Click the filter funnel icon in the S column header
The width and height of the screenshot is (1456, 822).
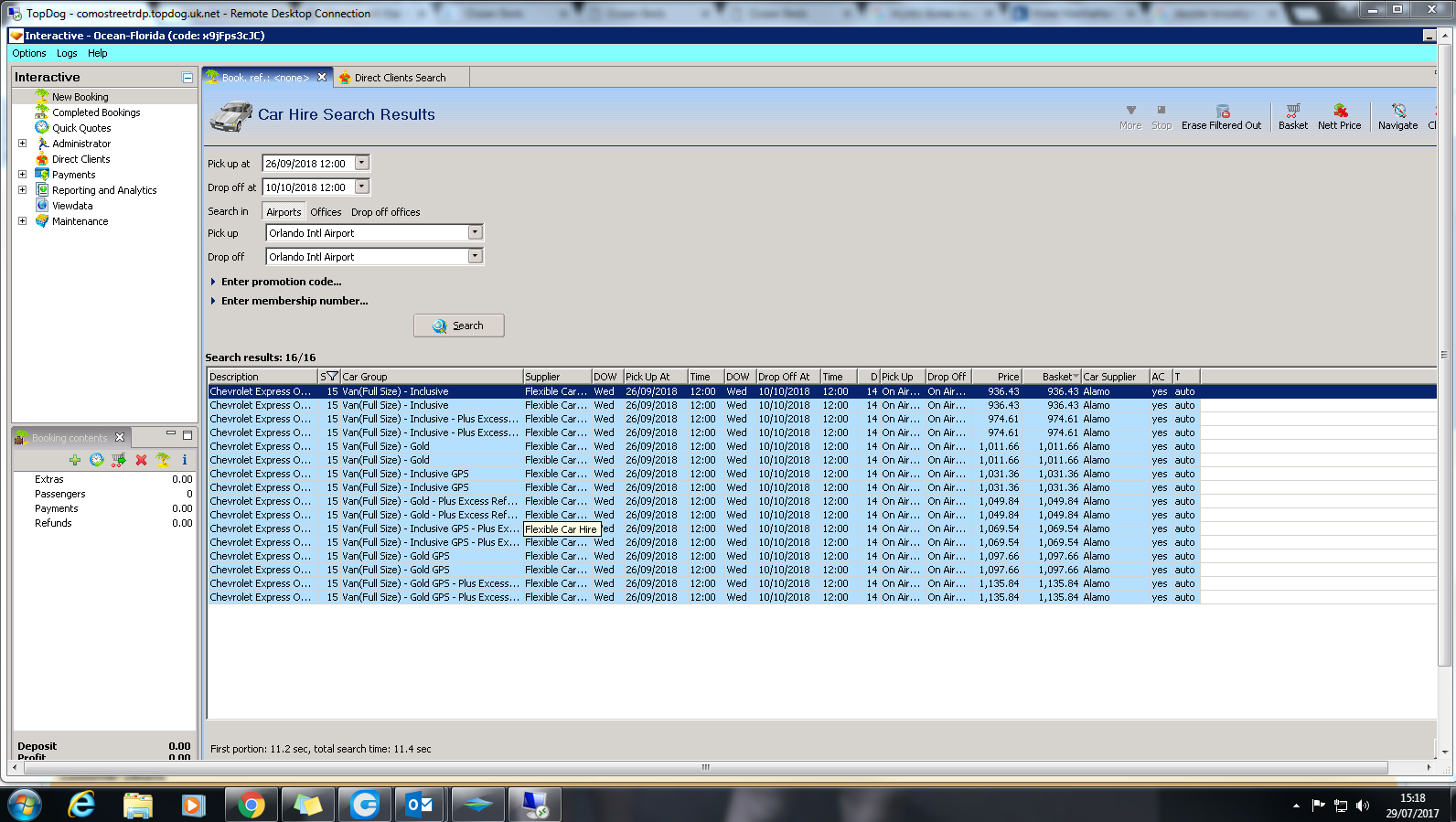tap(332, 377)
